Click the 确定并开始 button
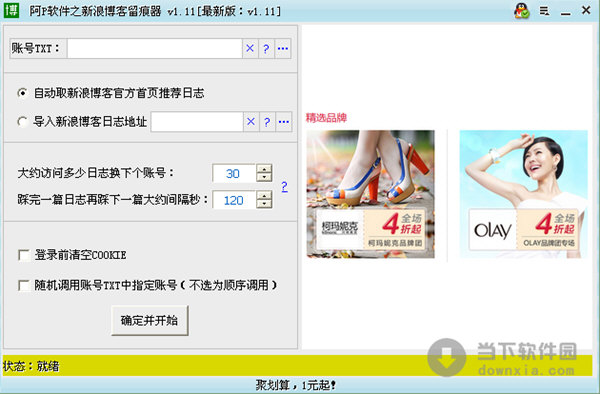600x394 pixels. tap(150, 320)
